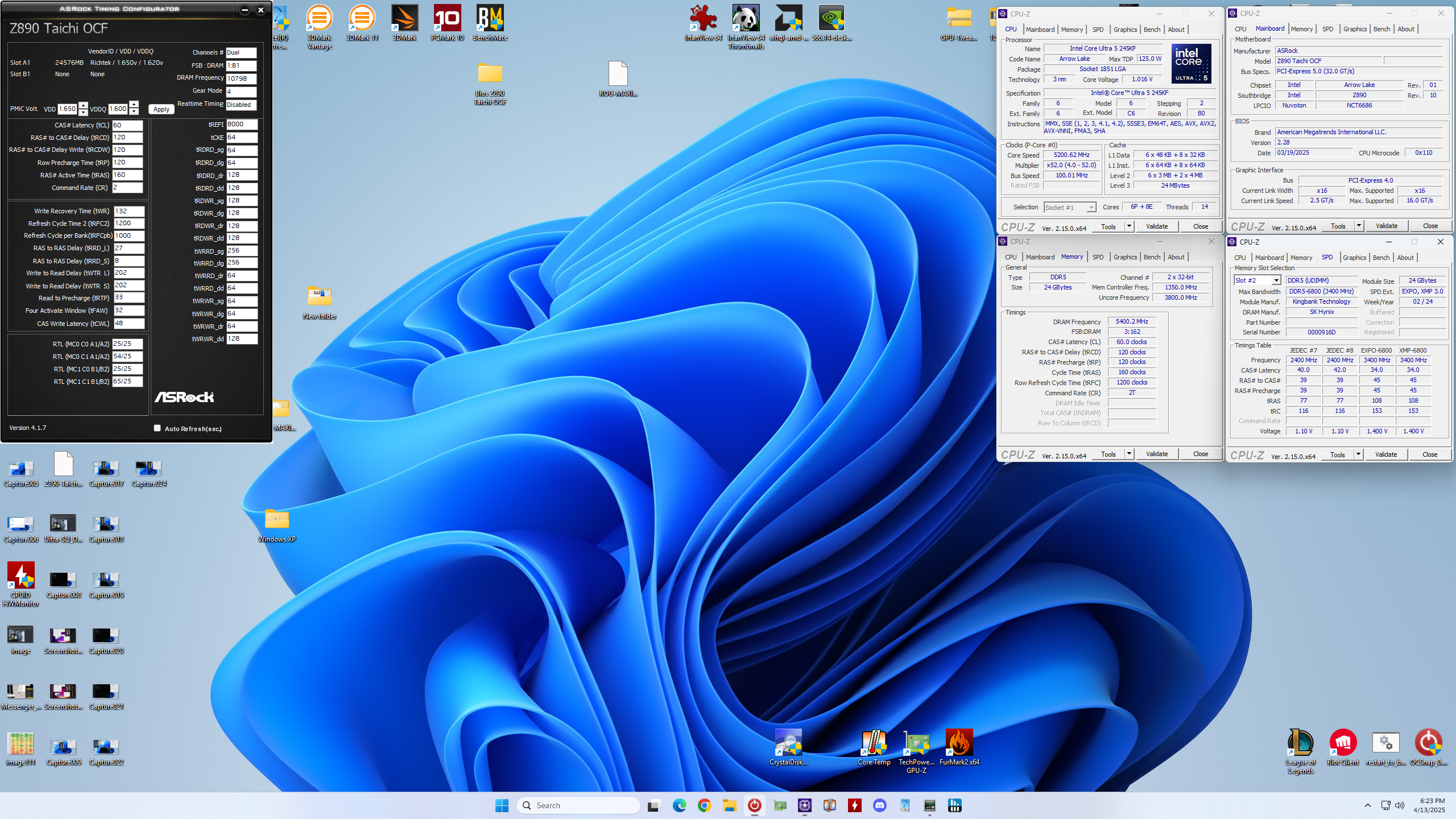
Task: Launch Core Temp desktop shortcut
Action: [874, 747]
